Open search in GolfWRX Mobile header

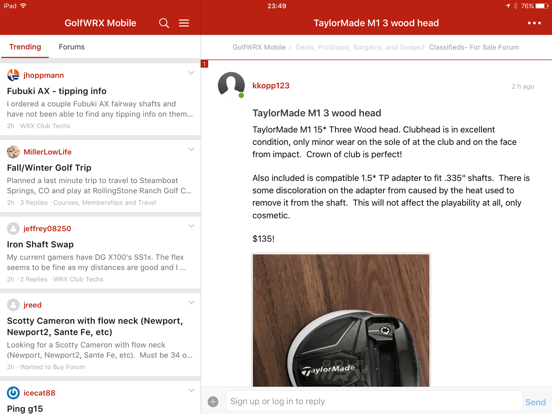pyautogui.click(x=164, y=23)
